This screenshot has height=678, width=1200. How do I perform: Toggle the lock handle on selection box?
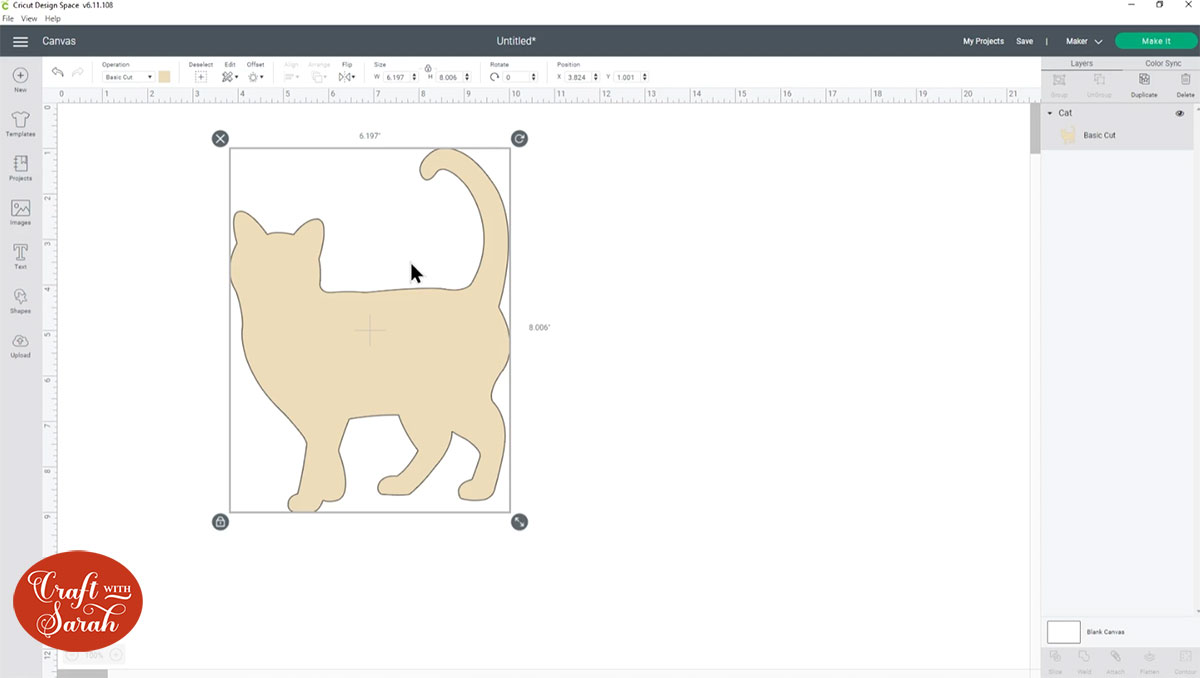[220, 522]
